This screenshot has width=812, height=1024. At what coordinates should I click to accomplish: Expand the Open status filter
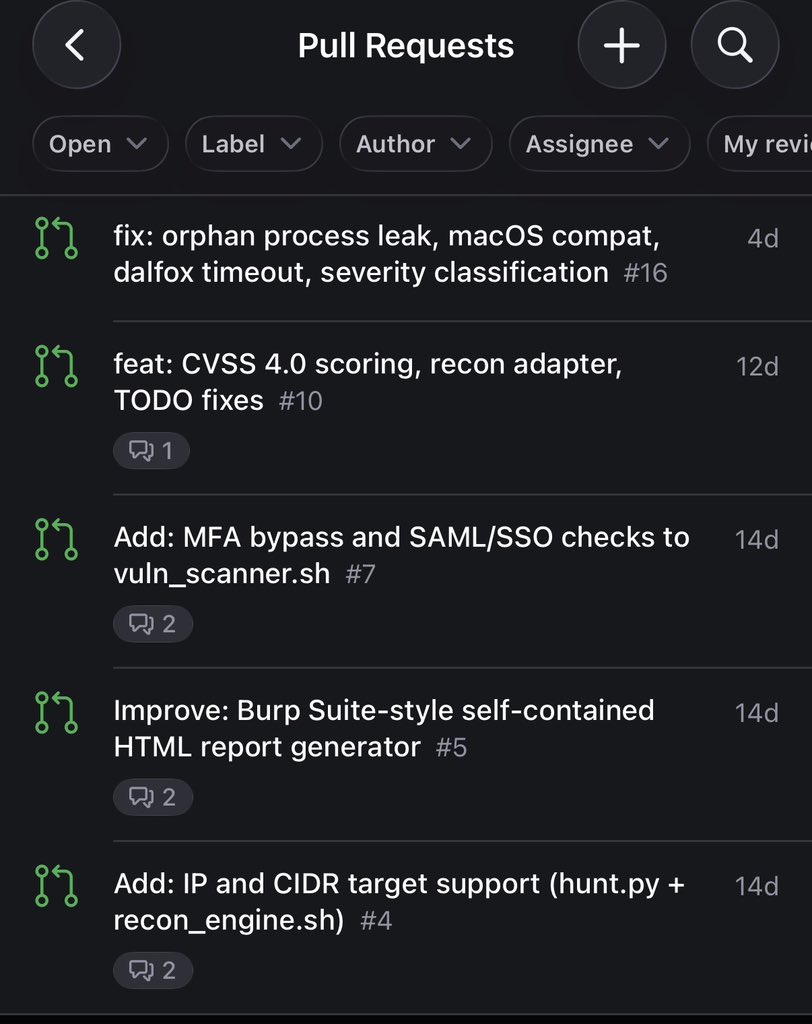tap(101, 144)
